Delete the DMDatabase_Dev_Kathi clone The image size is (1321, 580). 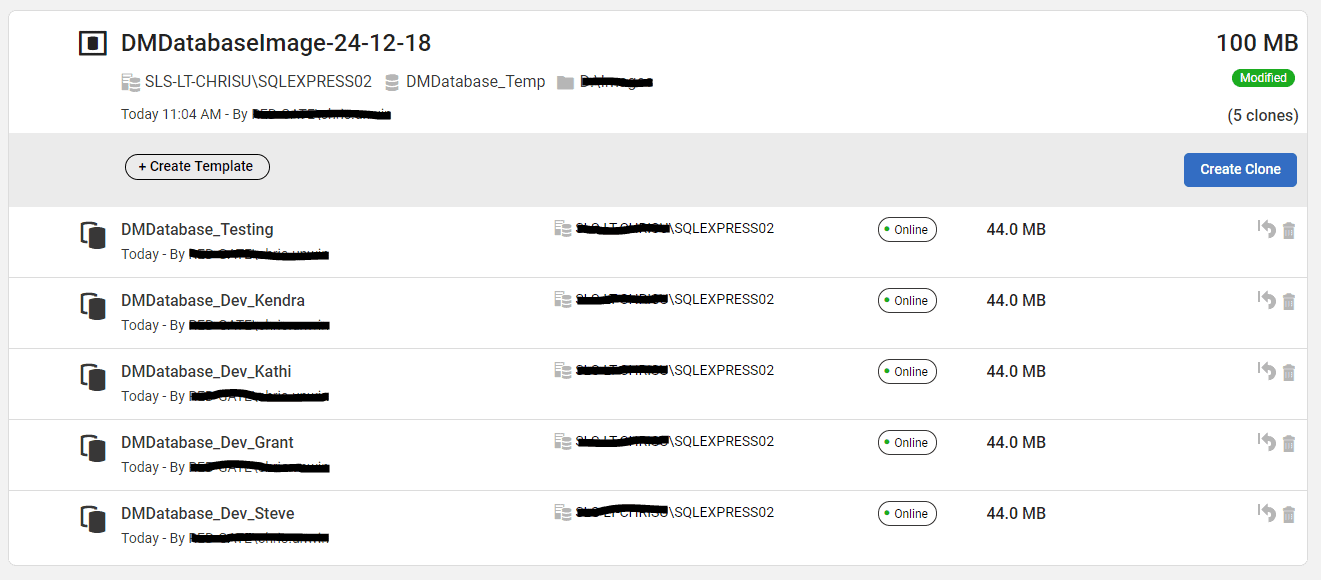[x=1289, y=373]
